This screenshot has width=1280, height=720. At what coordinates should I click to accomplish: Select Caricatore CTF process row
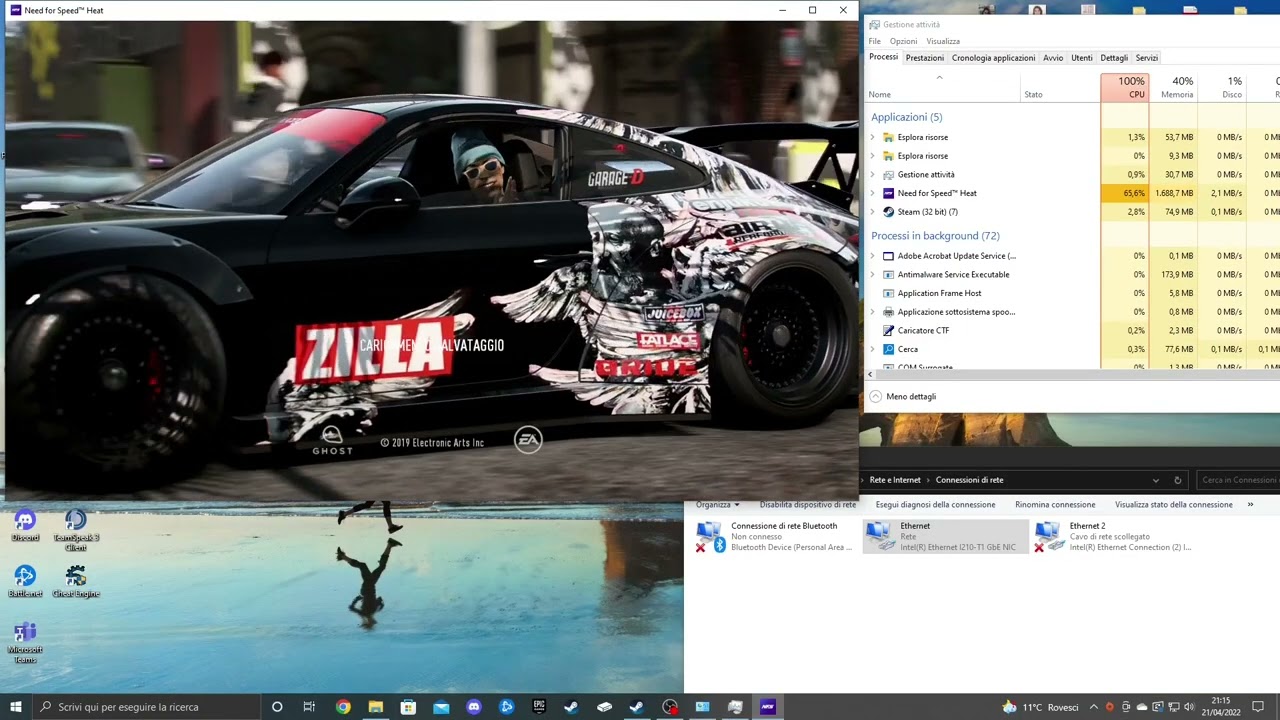(1072, 330)
